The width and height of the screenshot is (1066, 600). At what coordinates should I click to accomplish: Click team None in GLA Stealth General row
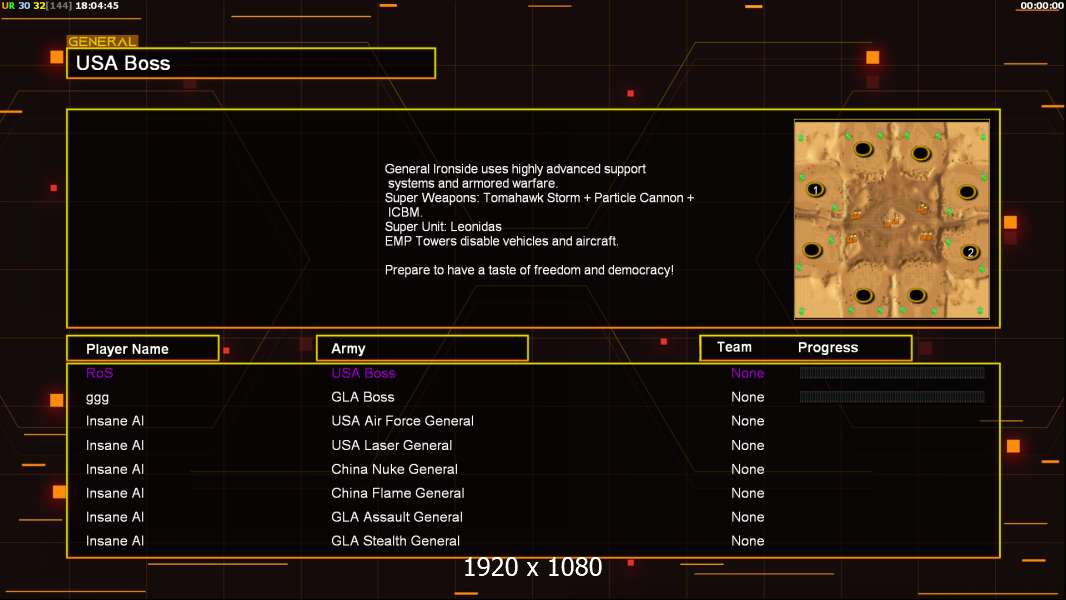coord(747,541)
